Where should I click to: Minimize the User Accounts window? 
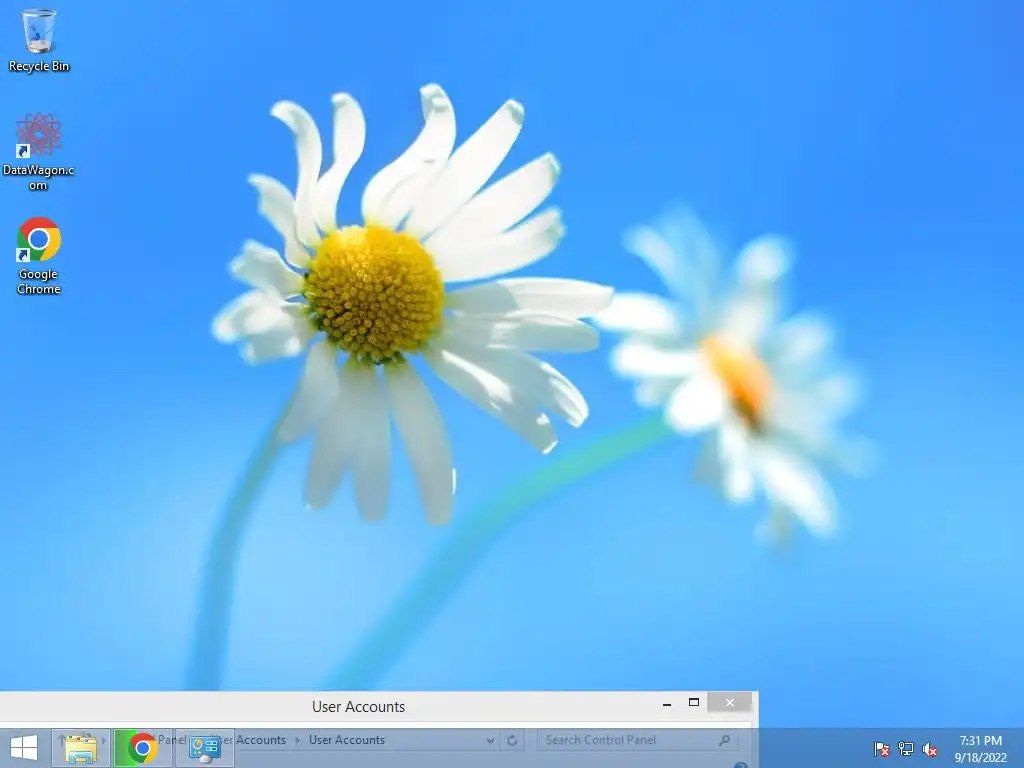coord(667,703)
